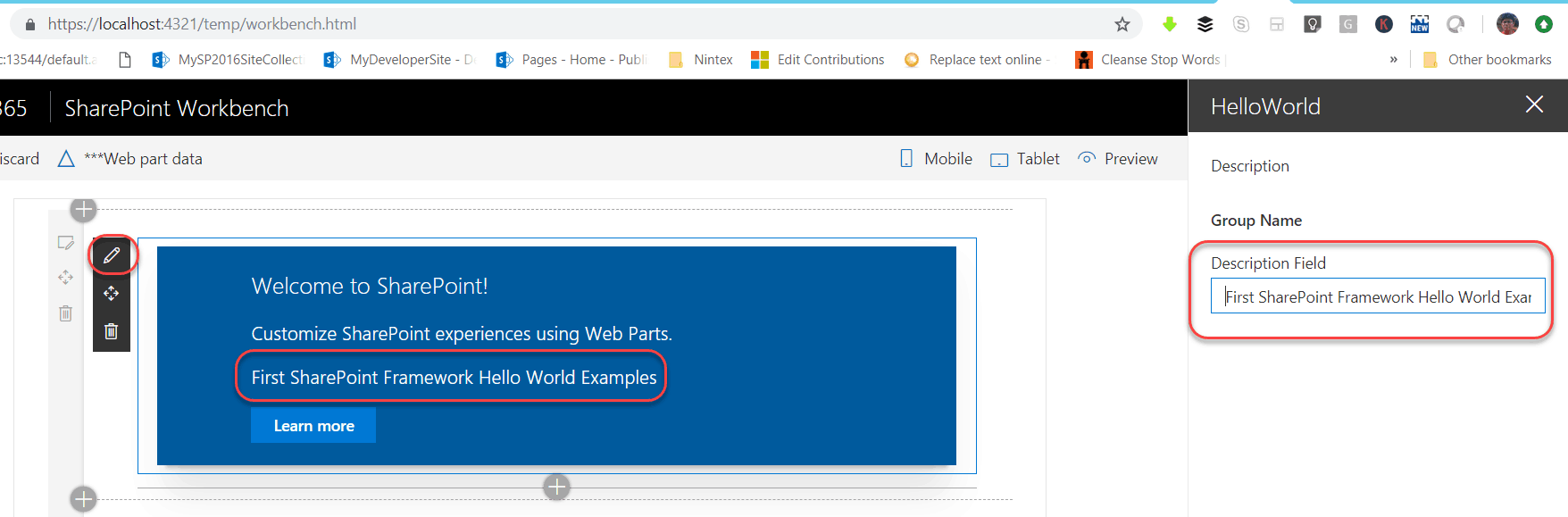Image resolution: width=1568 pixels, height=517 pixels.
Task: Add a new section with top plus icon
Action: [84, 210]
